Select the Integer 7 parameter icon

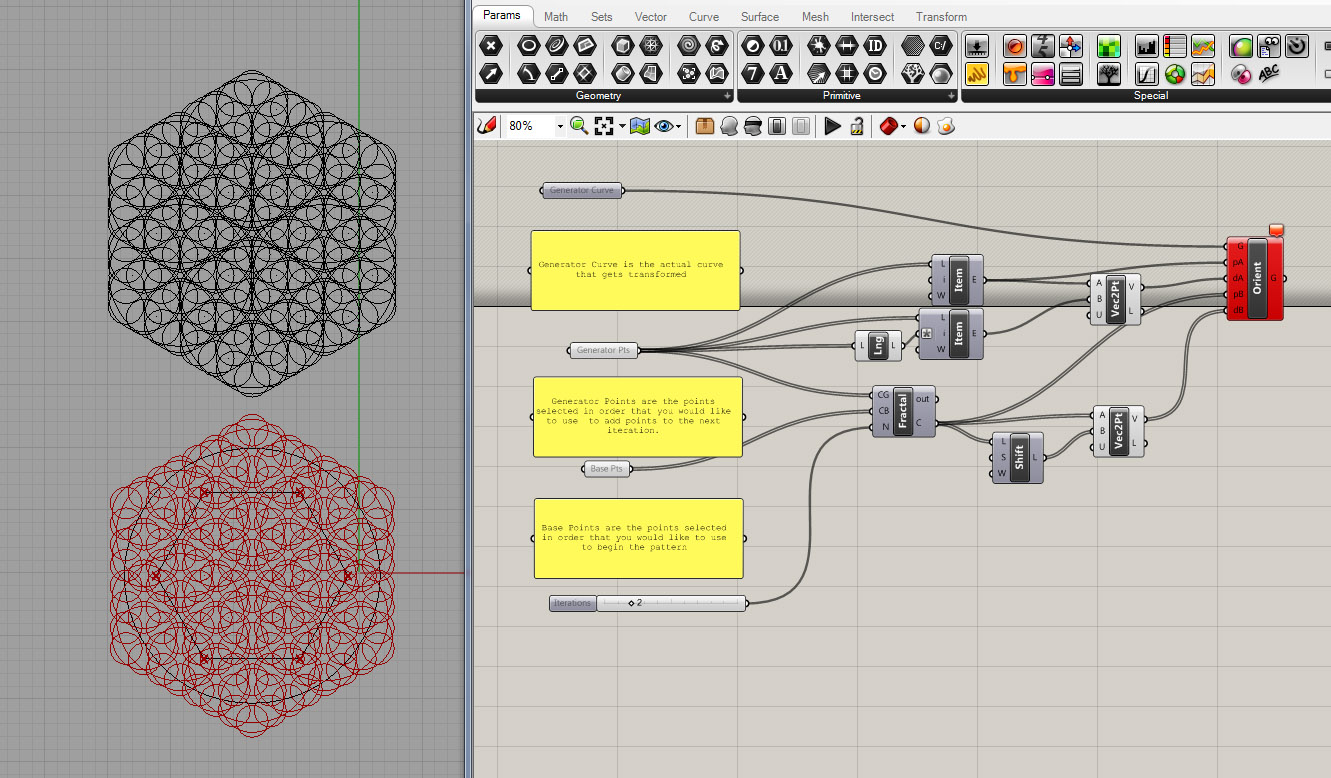pyautogui.click(x=752, y=73)
